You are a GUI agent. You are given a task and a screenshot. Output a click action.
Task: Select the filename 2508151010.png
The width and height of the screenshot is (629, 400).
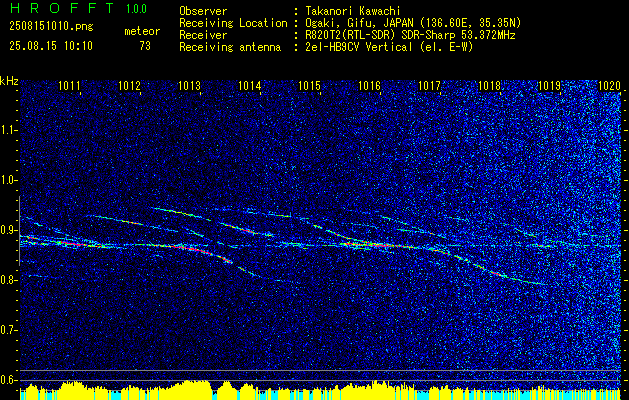51,27
